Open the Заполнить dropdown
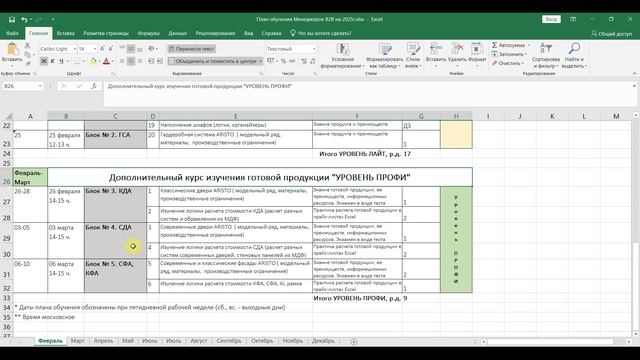This screenshot has height=360, width=640. point(509,54)
